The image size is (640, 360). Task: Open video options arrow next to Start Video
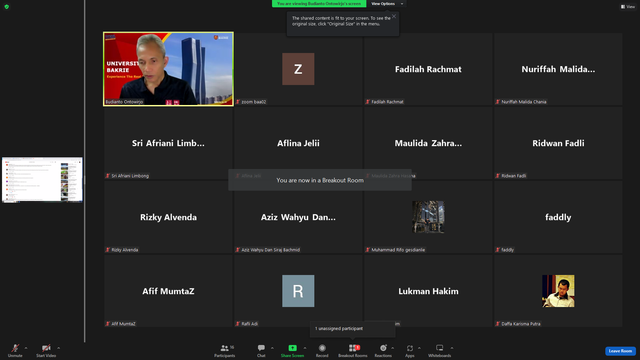[59, 348]
